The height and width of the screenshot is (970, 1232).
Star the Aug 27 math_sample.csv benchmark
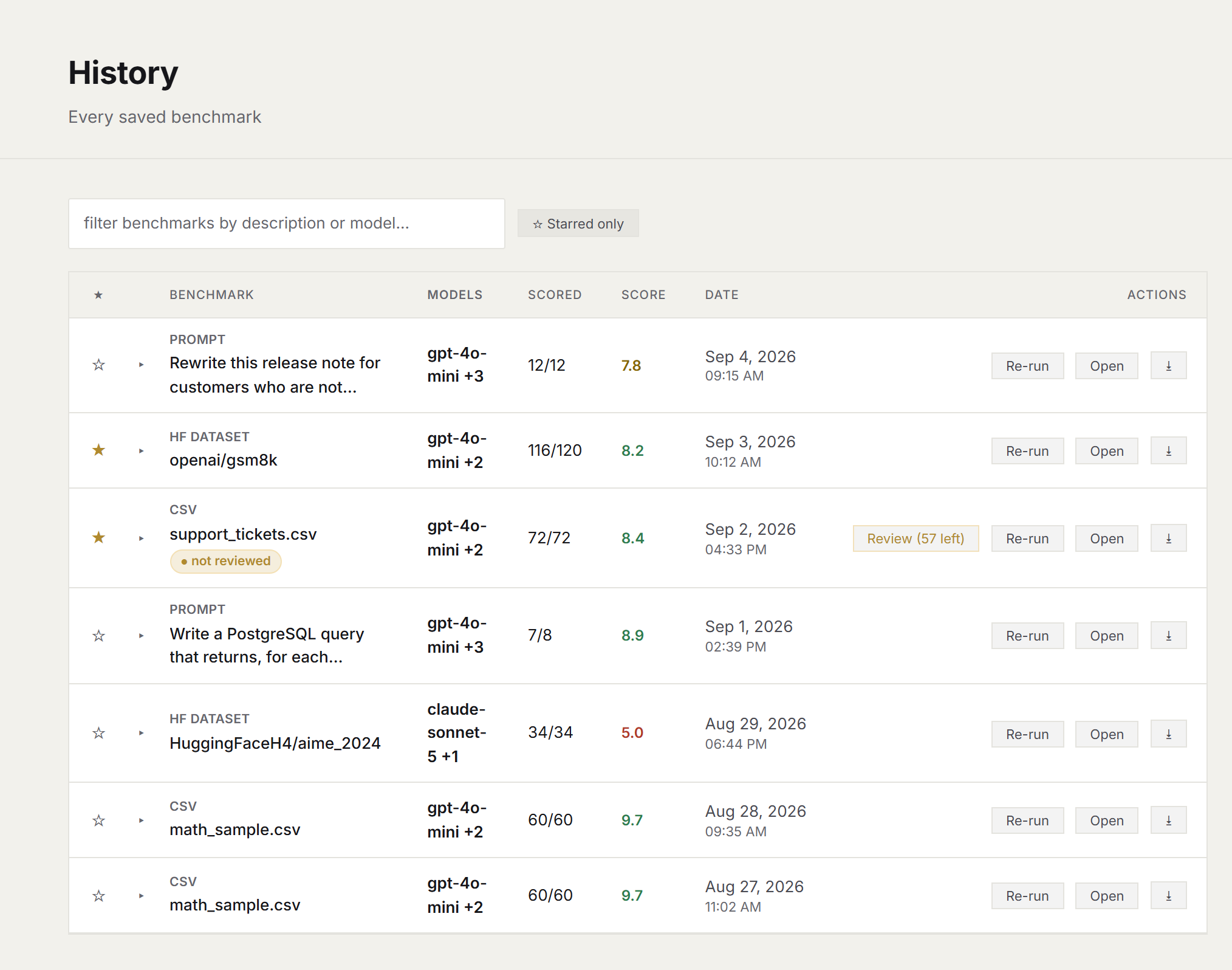(x=98, y=896)
